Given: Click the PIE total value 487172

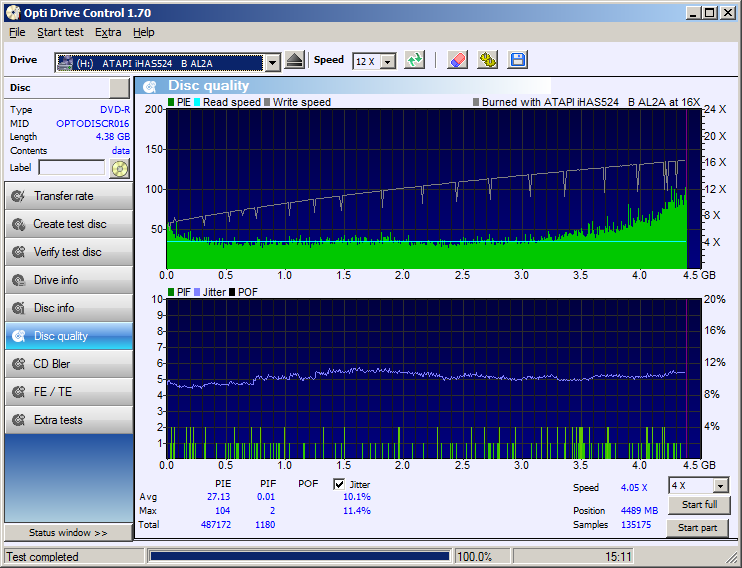Looking at the screenshot, I should point(216,524).
